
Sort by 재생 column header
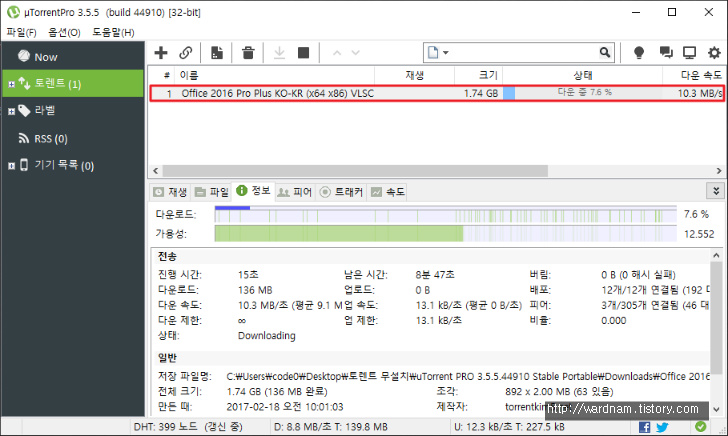click(414, 75)
